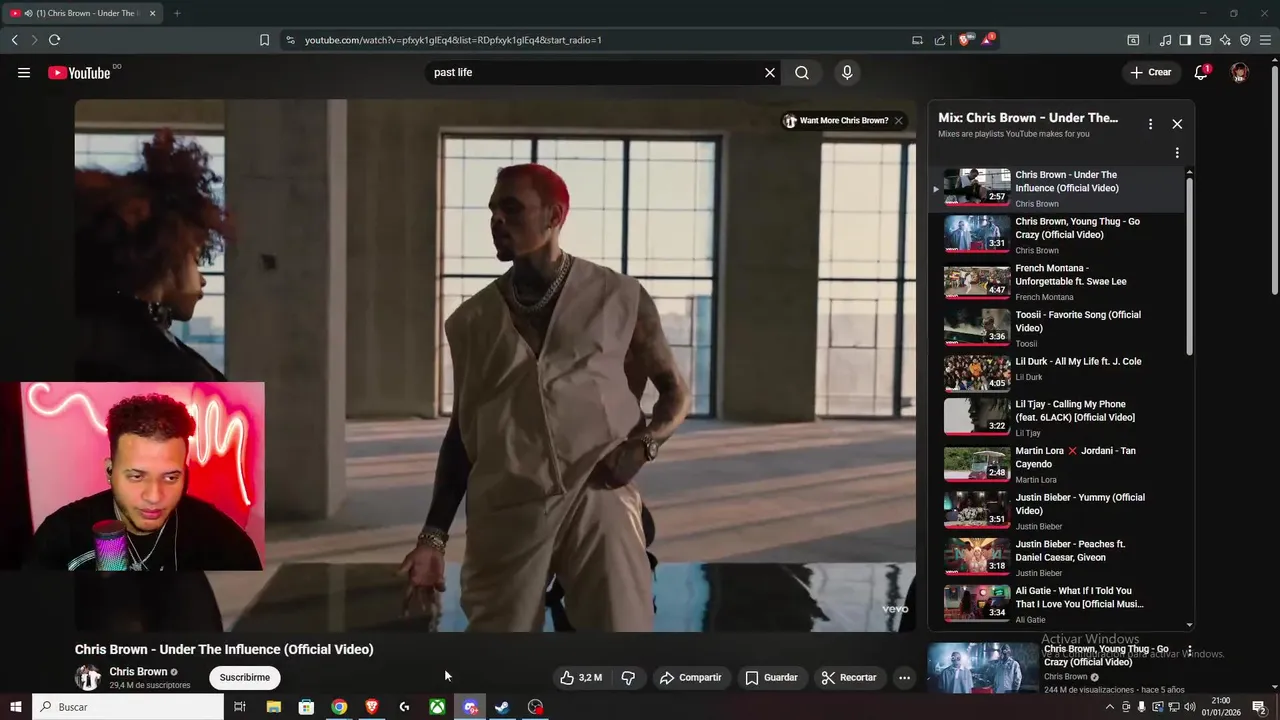
Task: Open the recommended Go Crazy video thumbnail below
Action: coord(982,668)
